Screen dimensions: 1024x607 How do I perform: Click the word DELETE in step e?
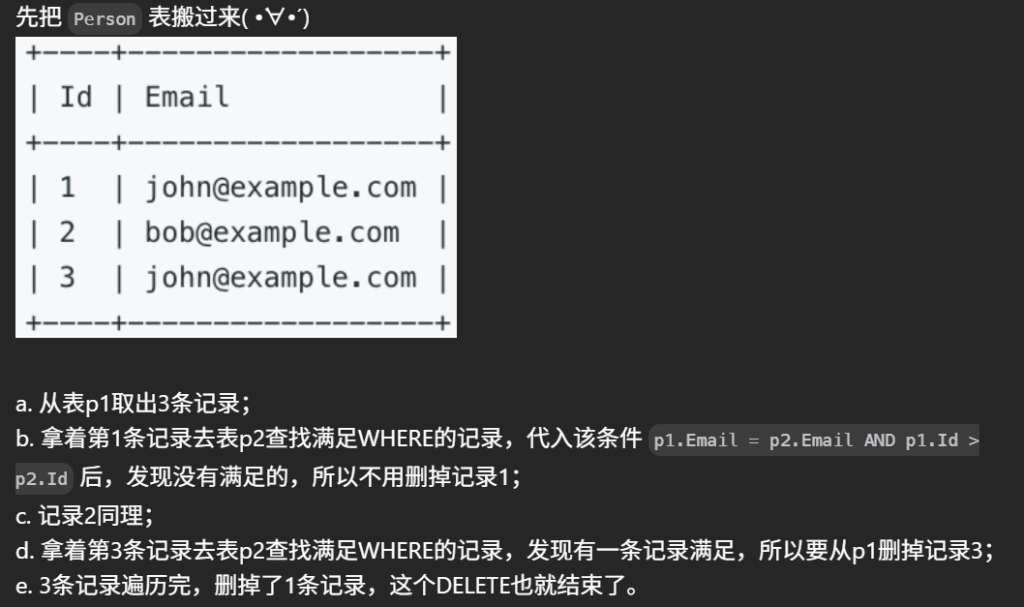(x=473, y=585)
